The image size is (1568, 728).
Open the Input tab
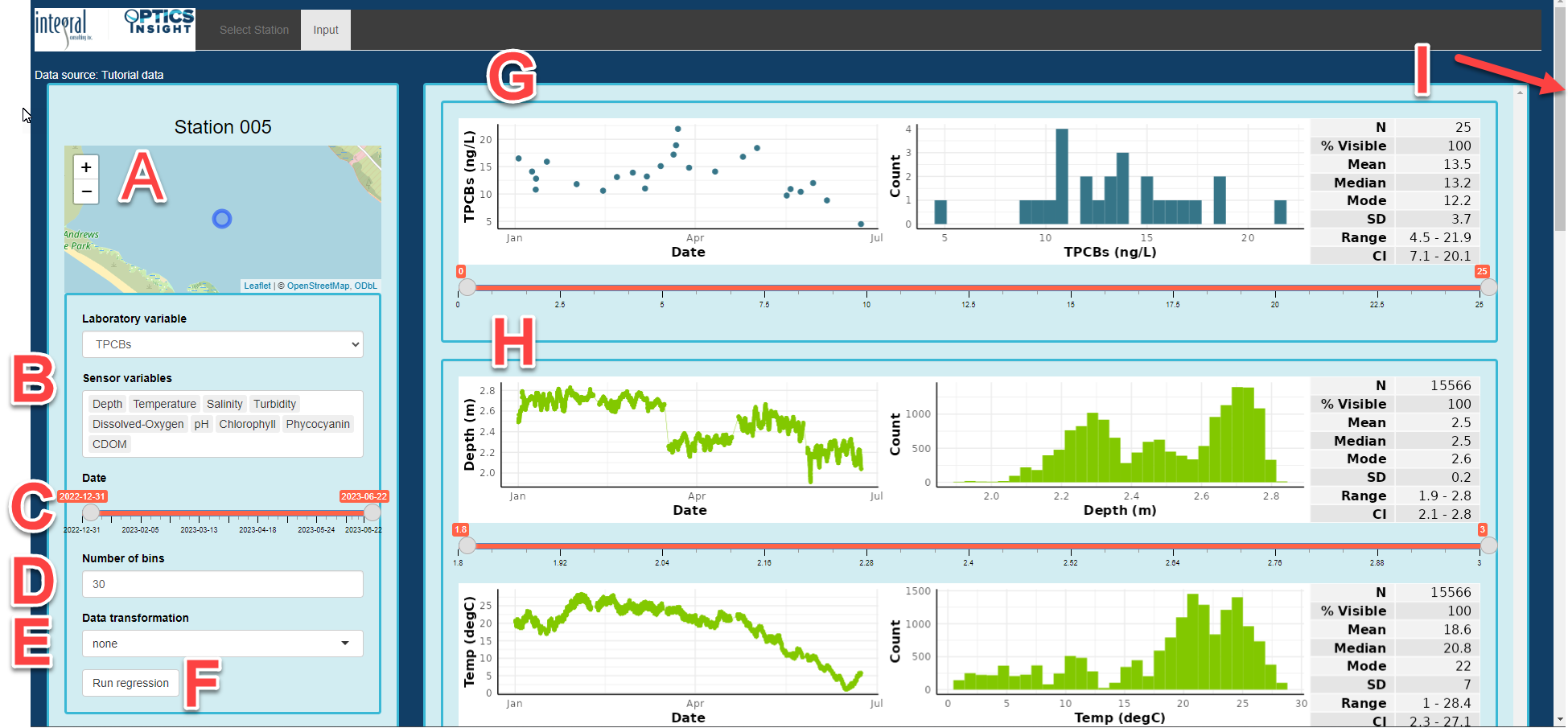click(326, 30)
